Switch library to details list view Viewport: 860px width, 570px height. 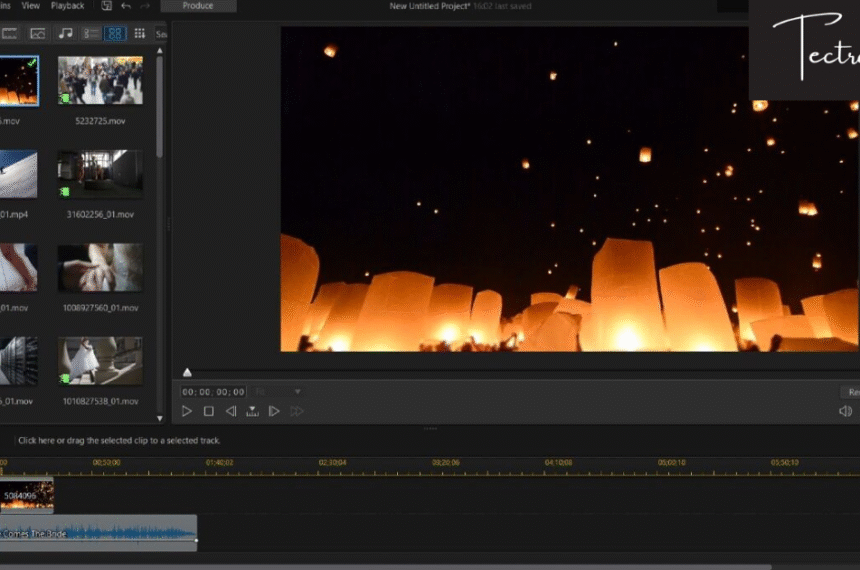pos(90,33)
